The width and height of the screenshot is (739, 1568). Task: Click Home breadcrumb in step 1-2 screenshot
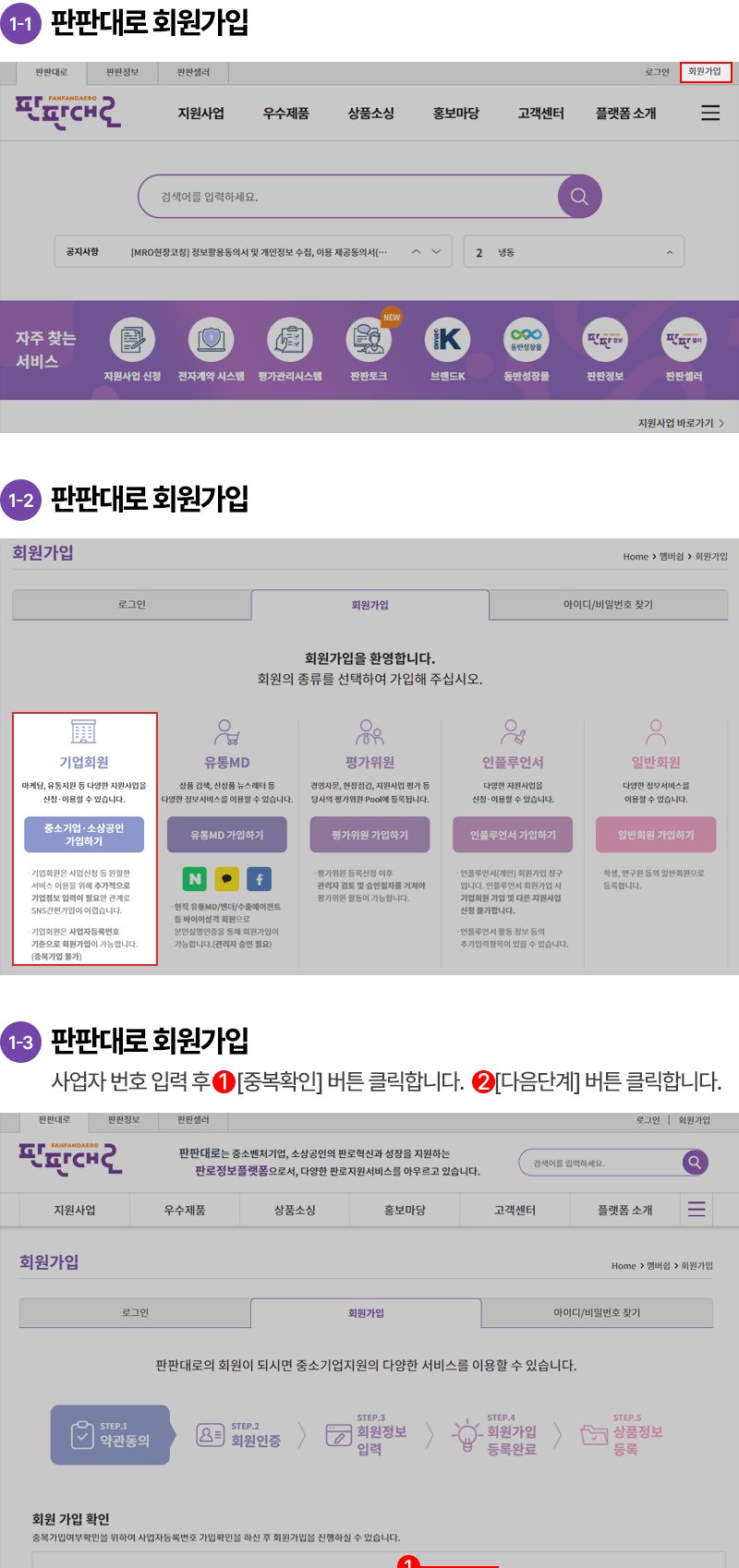pyautogui.click(x=636, y=557)
